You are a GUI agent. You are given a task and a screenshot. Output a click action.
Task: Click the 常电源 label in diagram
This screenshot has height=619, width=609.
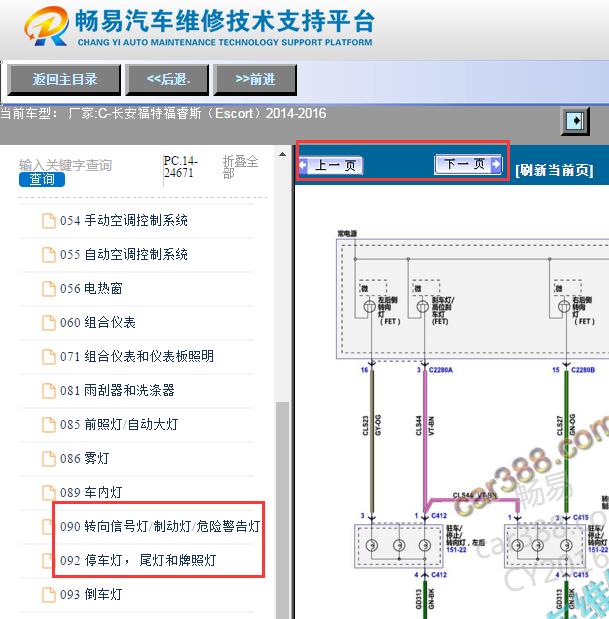pyautogui.click(x=347, y=233)
